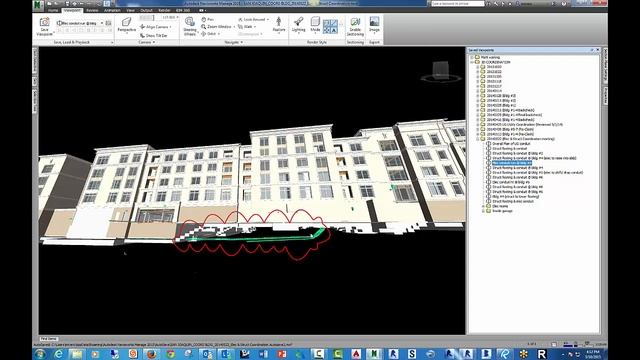Open PowerPoint from the taskbar
The image size is (640, 360).
pos(282,354)
